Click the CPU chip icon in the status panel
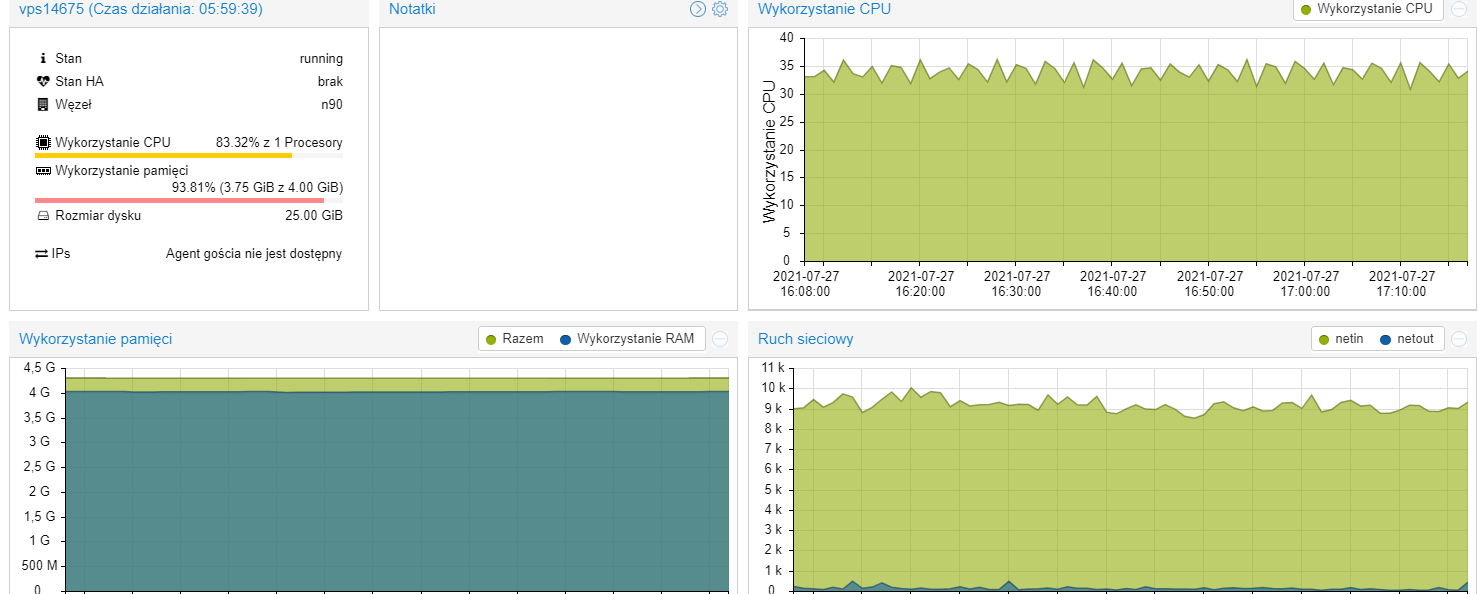This screenshot has height=594, width=1479. coord(43,143)
